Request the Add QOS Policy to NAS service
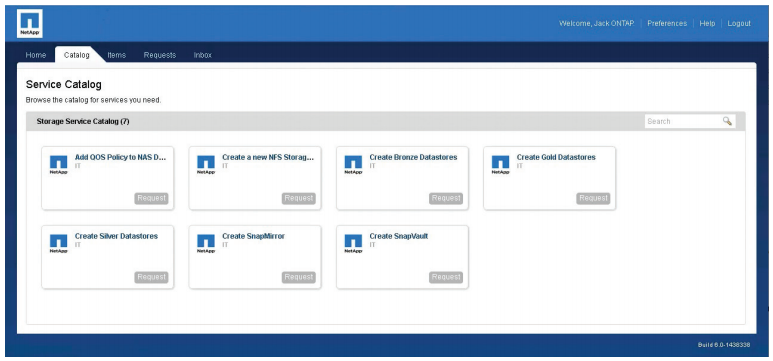The image size is (773, 361). [x=151, y=198]
